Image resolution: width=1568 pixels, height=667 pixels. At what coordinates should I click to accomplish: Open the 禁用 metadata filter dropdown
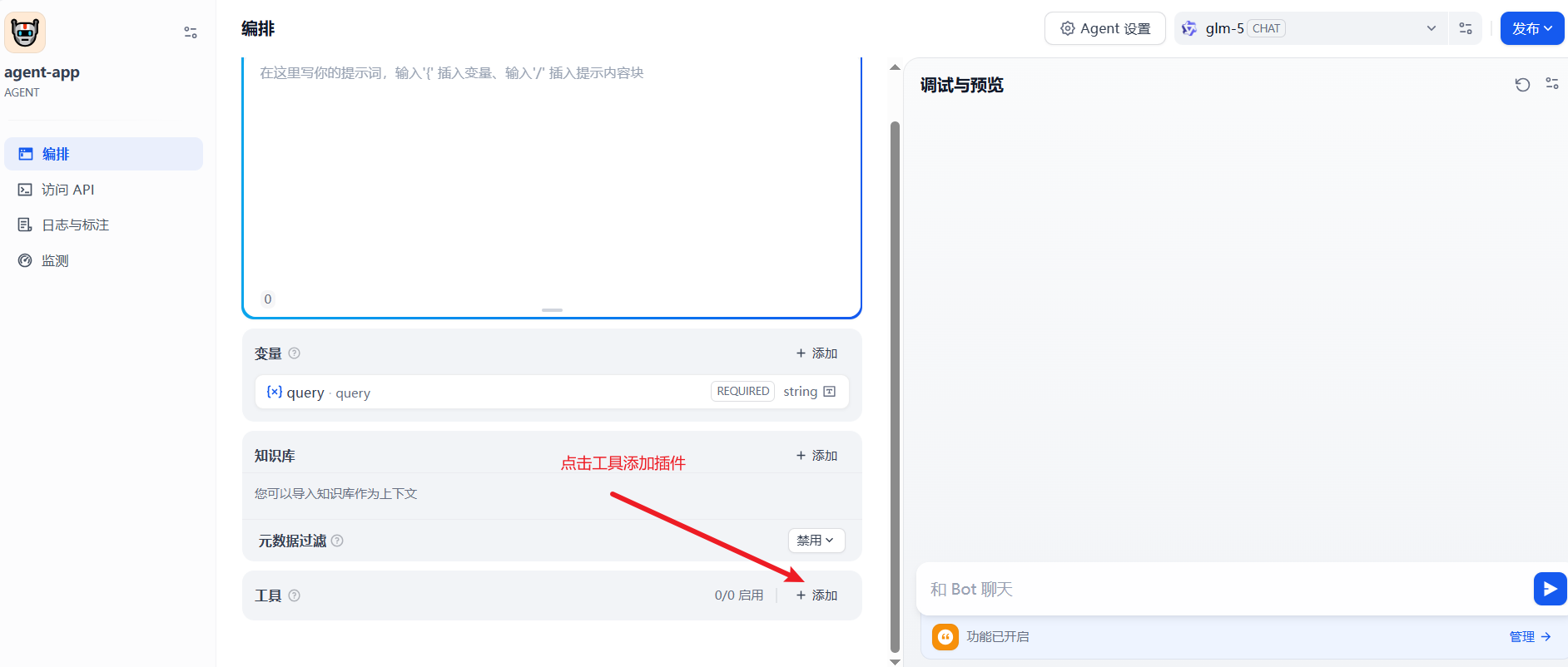816,541
